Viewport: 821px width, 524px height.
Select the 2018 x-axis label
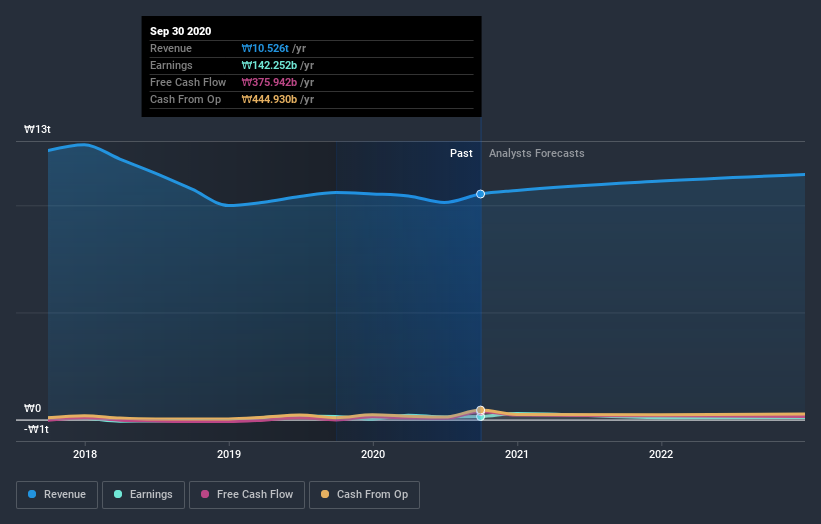[85, 454]
